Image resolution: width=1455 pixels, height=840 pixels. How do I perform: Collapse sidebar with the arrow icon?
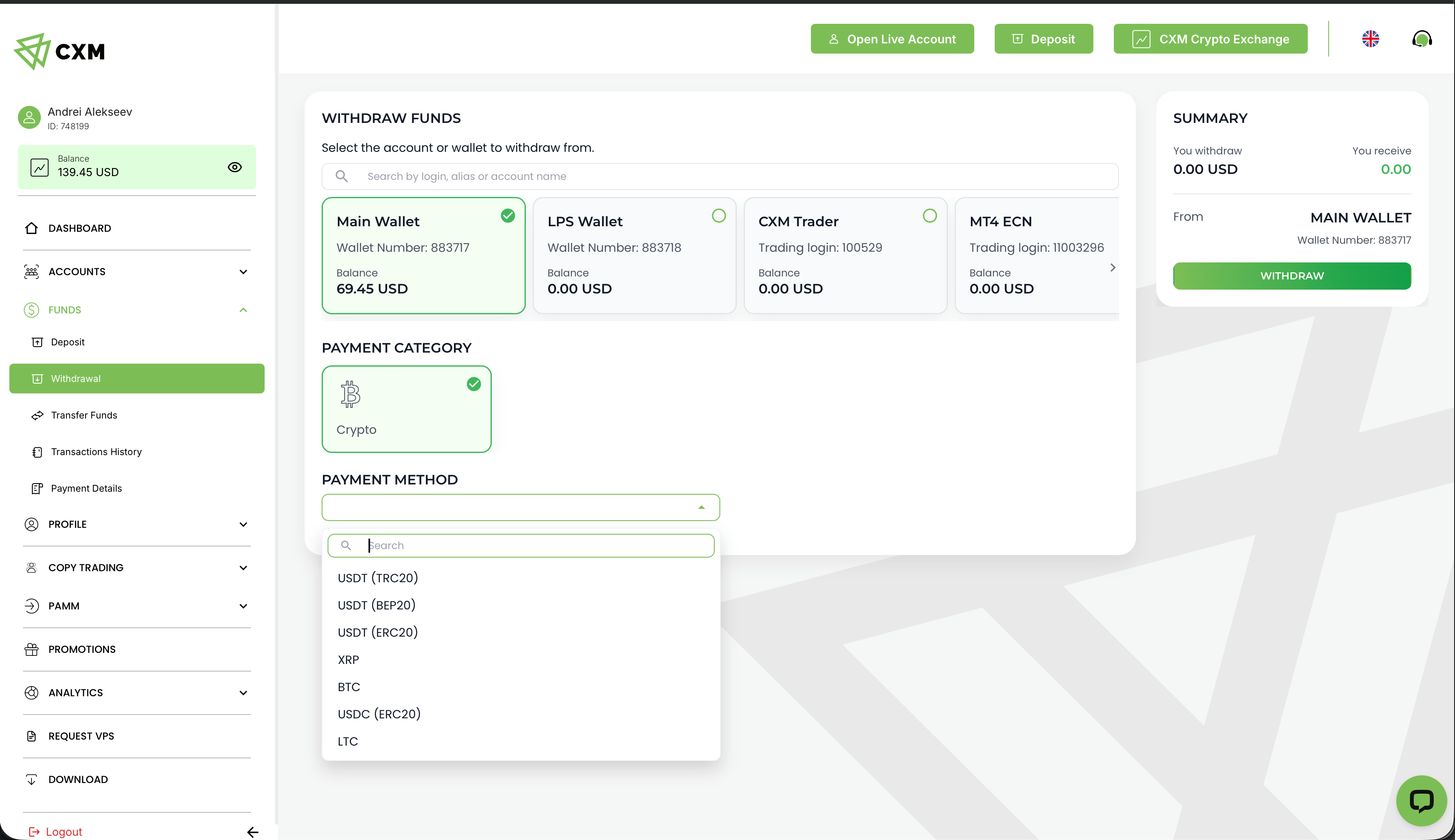point(253,831)
